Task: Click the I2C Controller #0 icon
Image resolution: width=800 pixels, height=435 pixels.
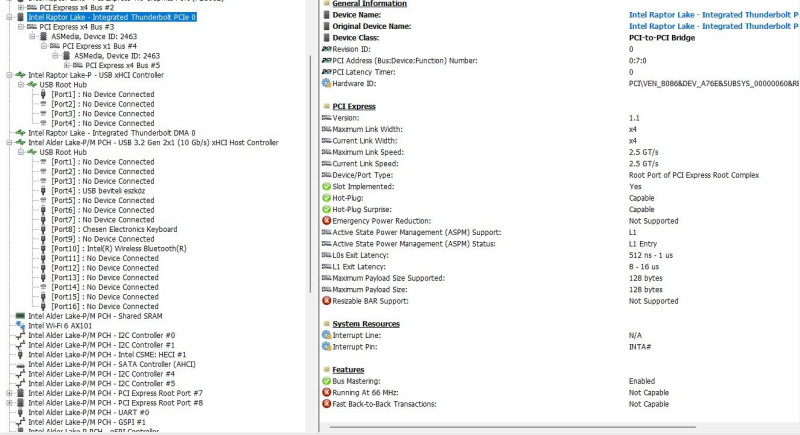Action: [20, 336]
